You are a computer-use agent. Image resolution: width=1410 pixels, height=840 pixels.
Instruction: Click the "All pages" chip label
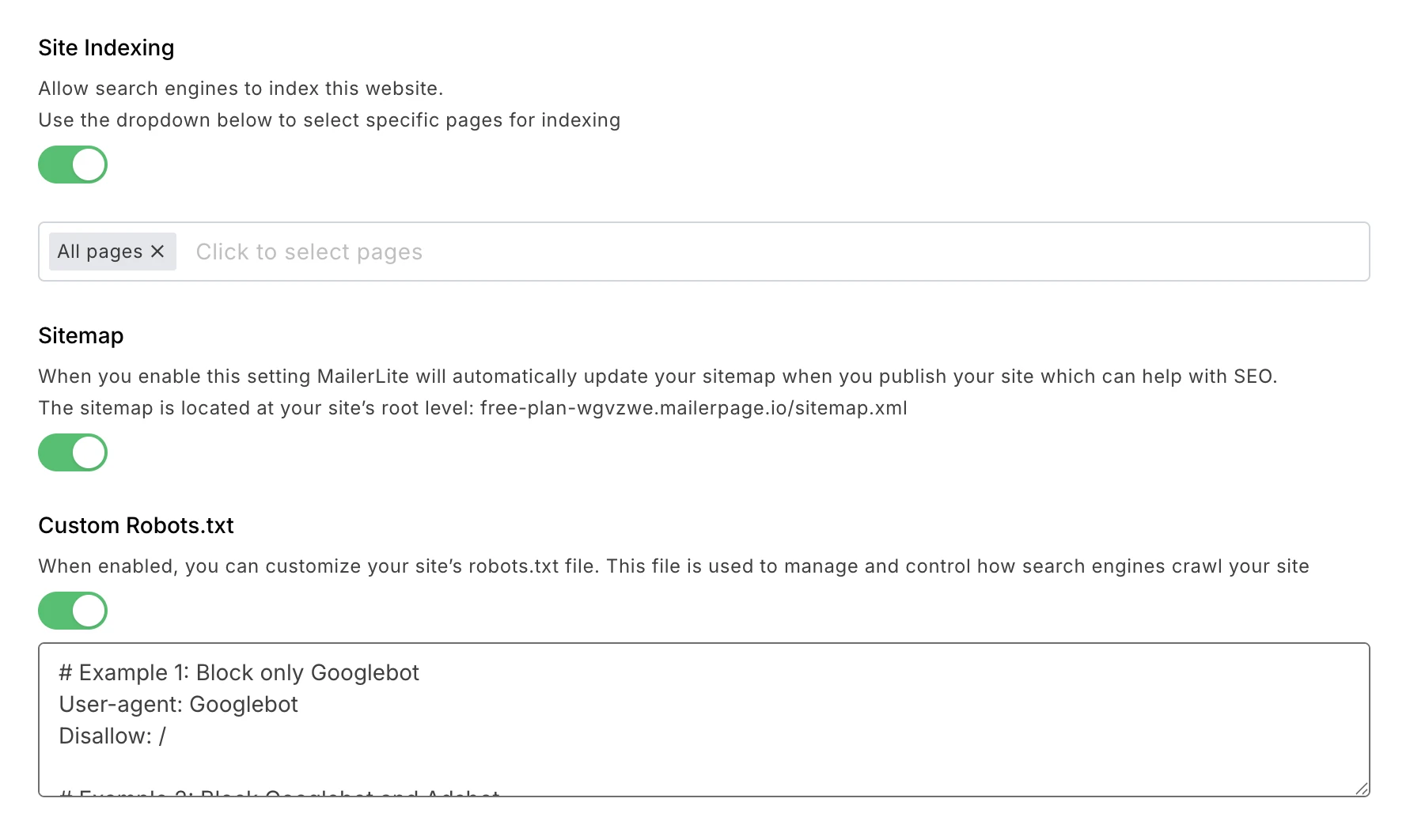click(x=100, y=252)
